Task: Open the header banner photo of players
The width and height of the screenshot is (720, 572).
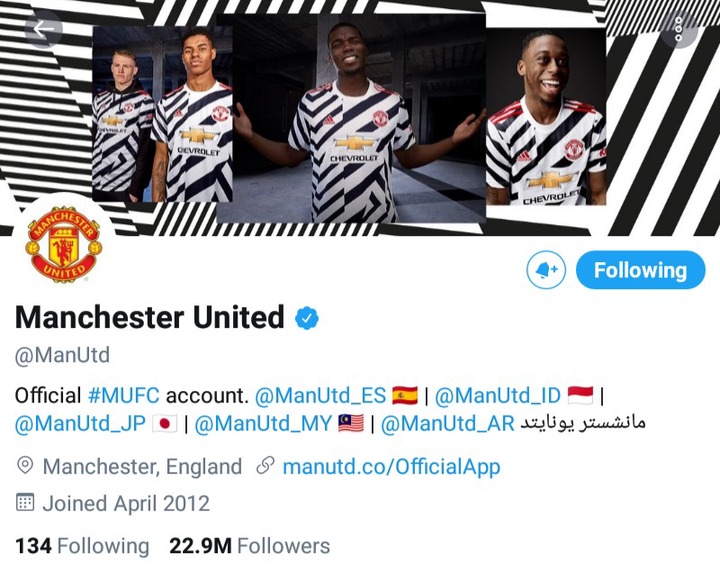Action: (360, 118)
